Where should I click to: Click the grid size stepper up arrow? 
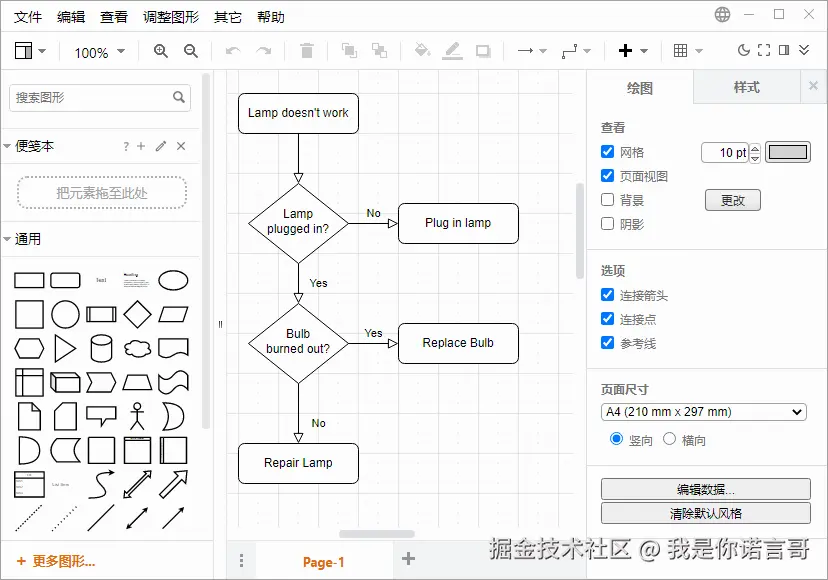point(755,148)
